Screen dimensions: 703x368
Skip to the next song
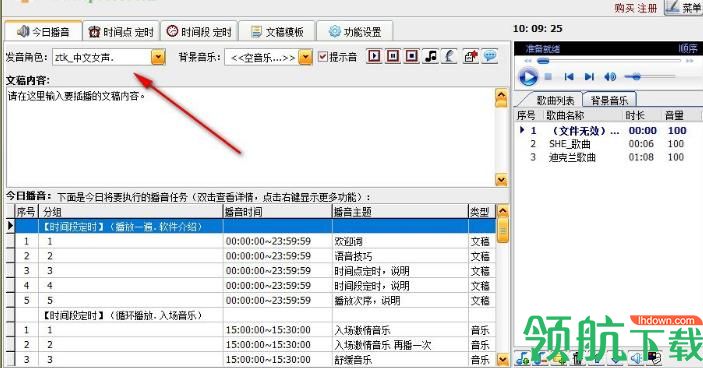(x=589, y=77)
